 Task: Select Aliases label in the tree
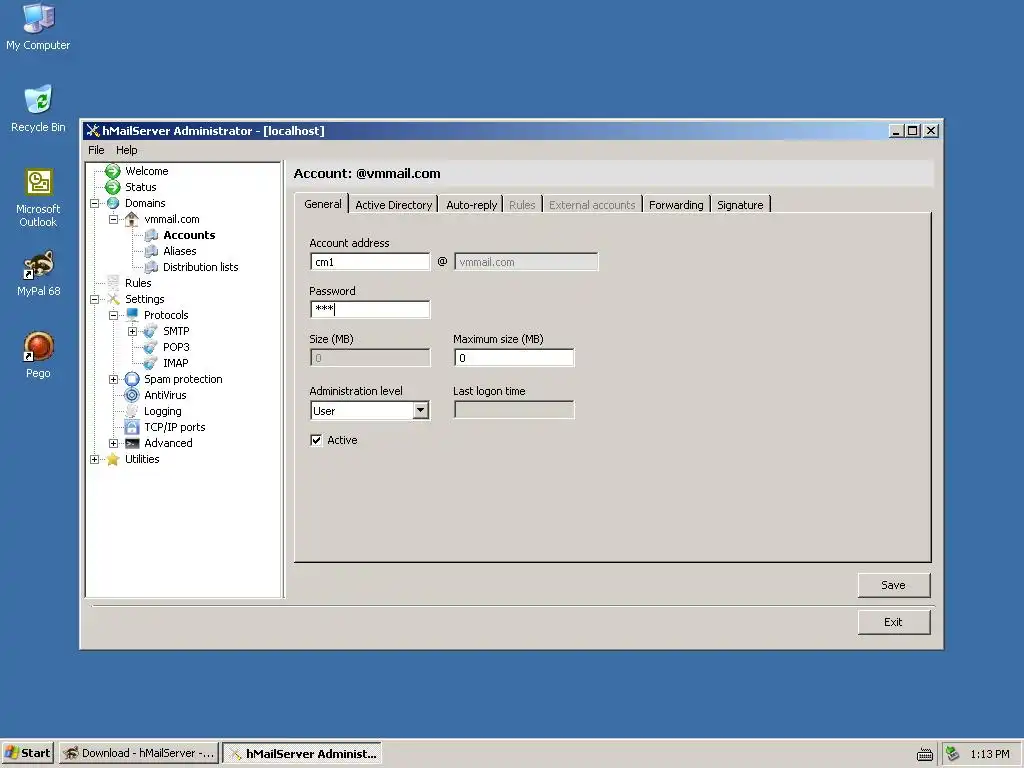tap(180, 251)
